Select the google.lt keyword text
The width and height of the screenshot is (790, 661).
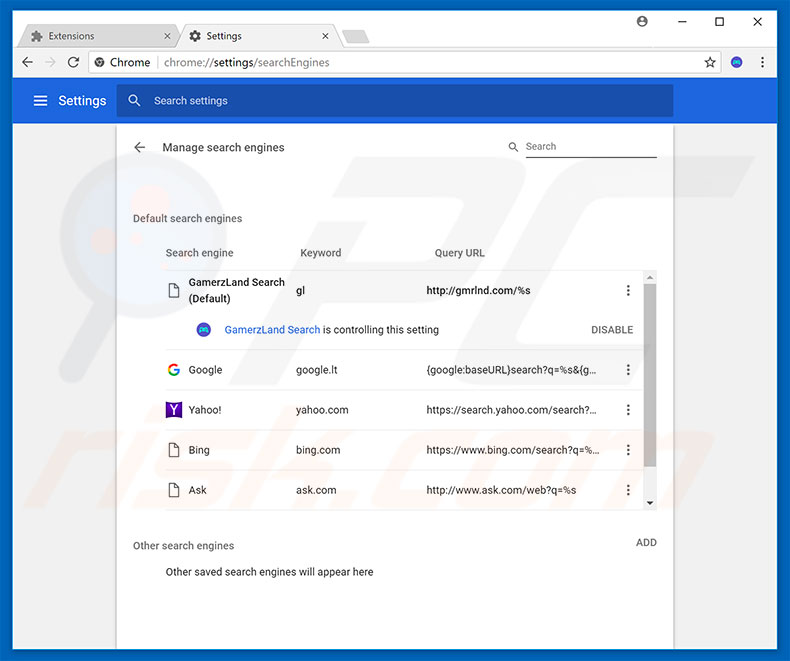(x=316, y=370)
